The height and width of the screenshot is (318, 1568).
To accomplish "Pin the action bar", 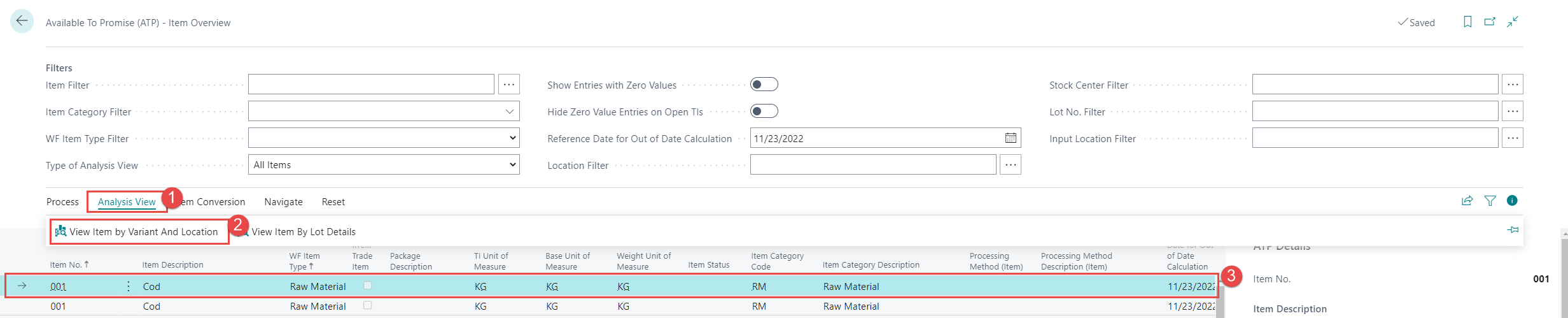I will [1513, 230].
